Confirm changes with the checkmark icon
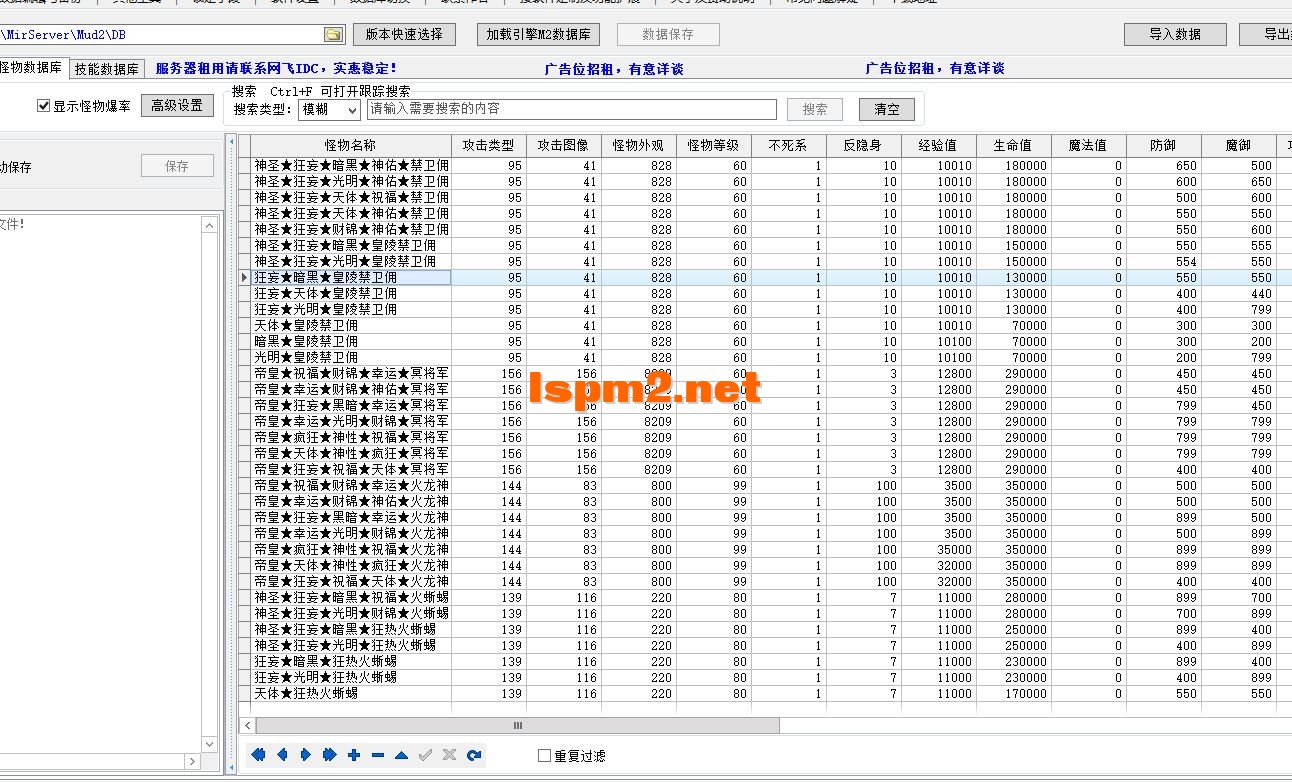 tap(425, 755)
